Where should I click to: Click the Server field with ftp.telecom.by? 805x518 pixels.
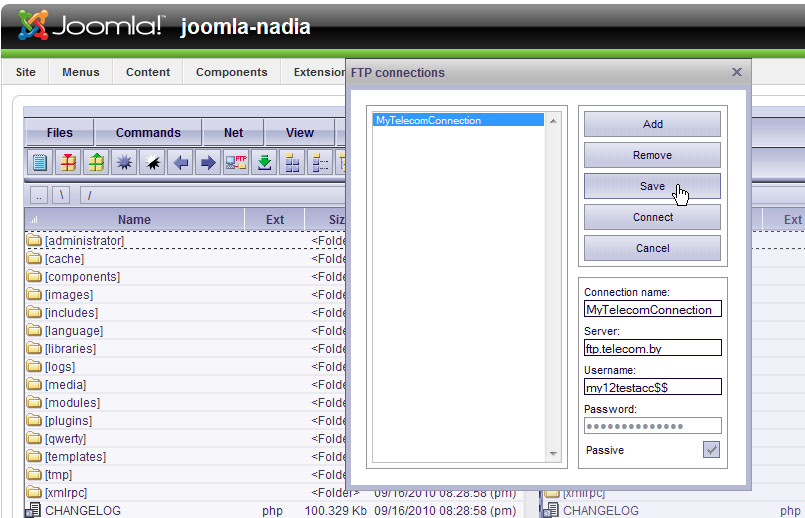(653, 348)
